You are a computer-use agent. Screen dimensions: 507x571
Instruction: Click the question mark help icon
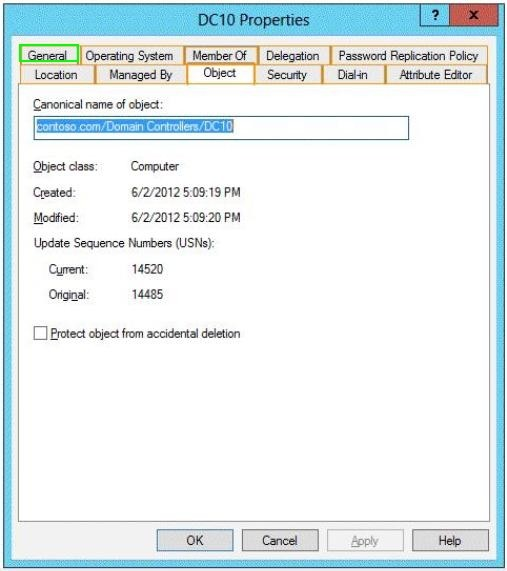435,15
